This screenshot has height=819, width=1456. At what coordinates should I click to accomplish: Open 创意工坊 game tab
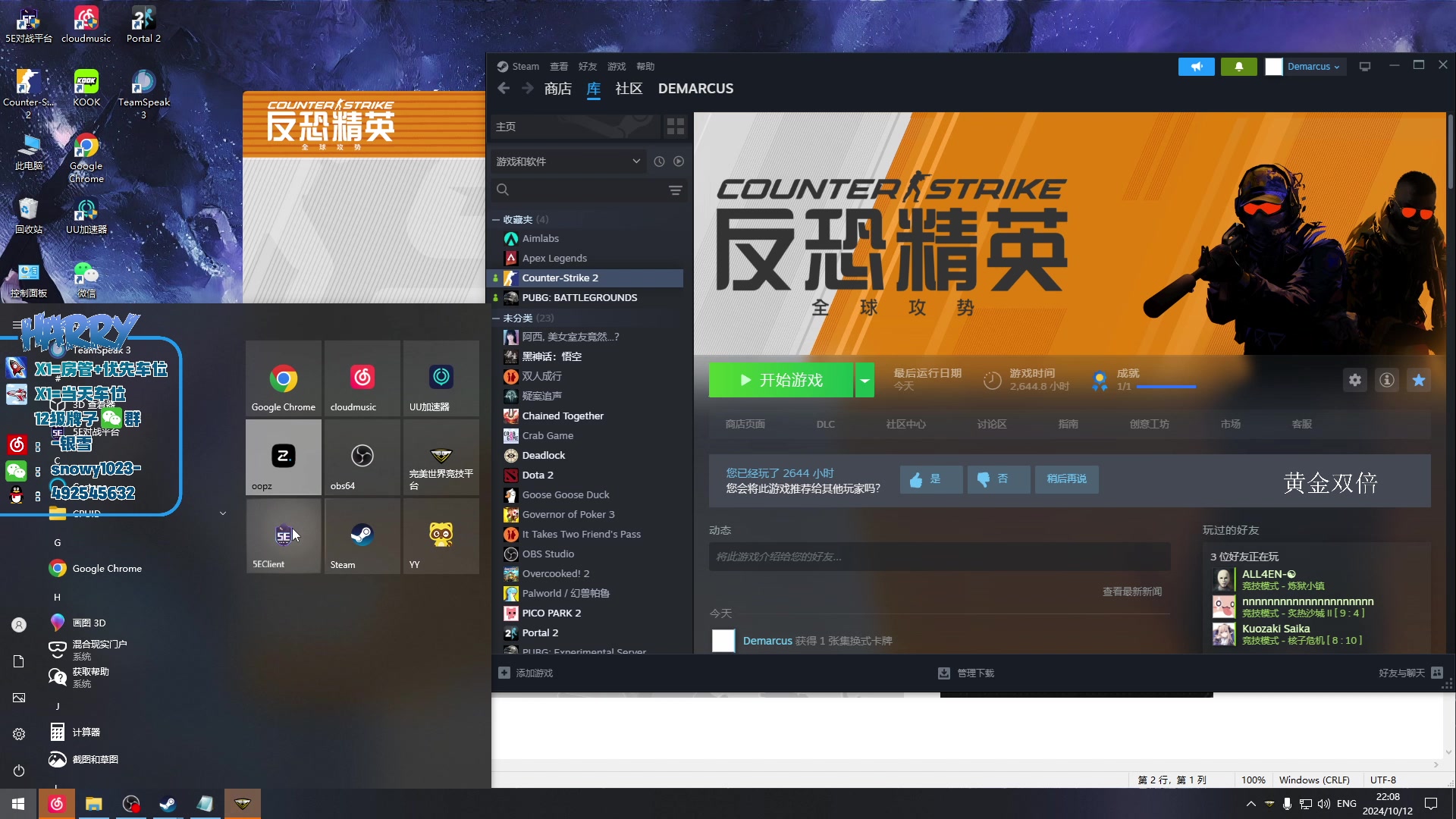click(x=1150, y=425)
